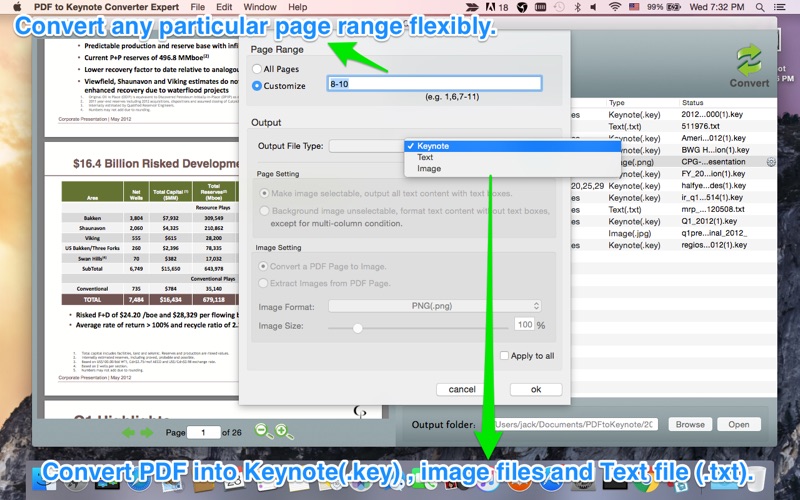
Task: Open the Bluetooth menu bar icon
Action: 578,7
